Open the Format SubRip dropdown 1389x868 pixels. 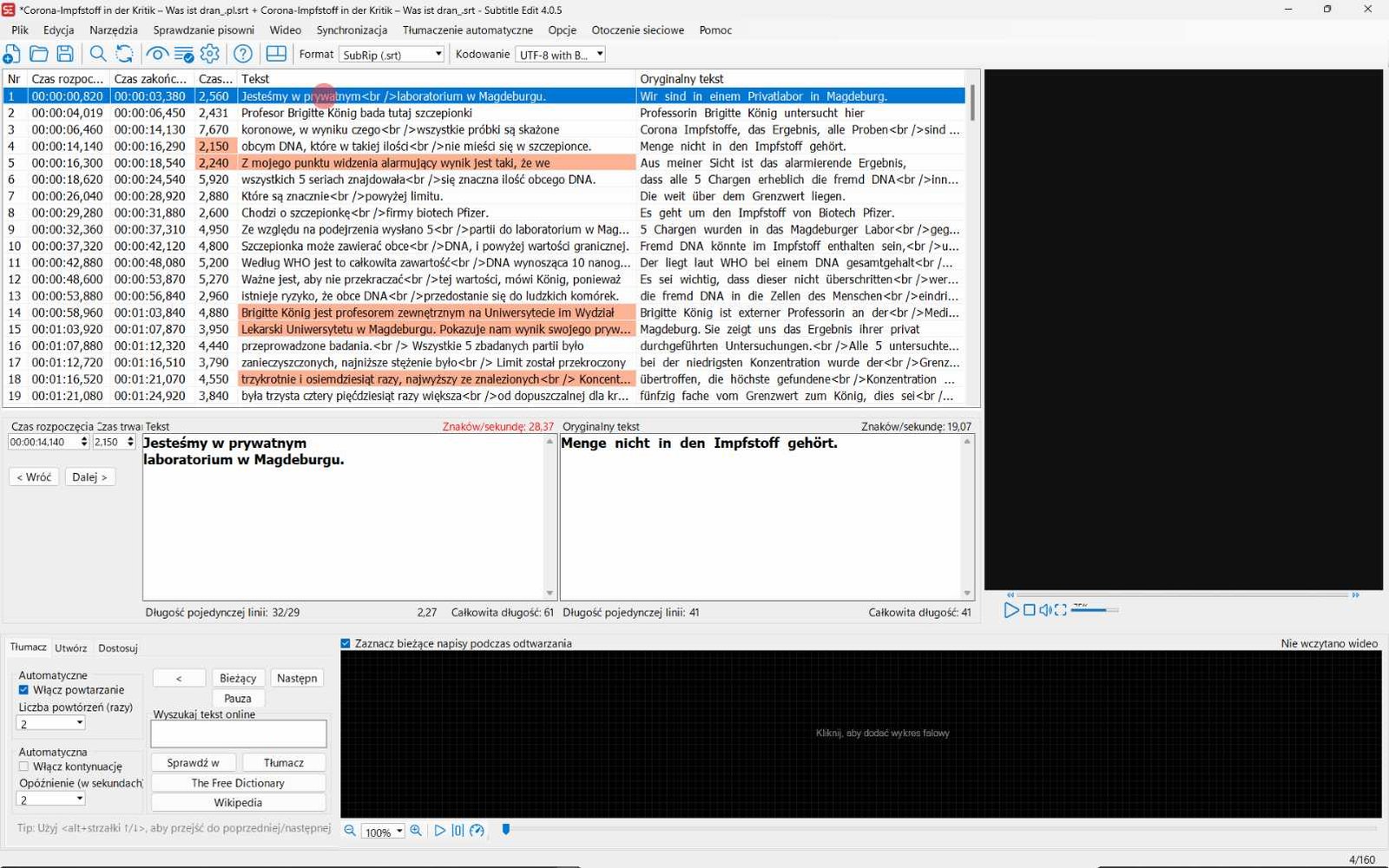(392, 54)
